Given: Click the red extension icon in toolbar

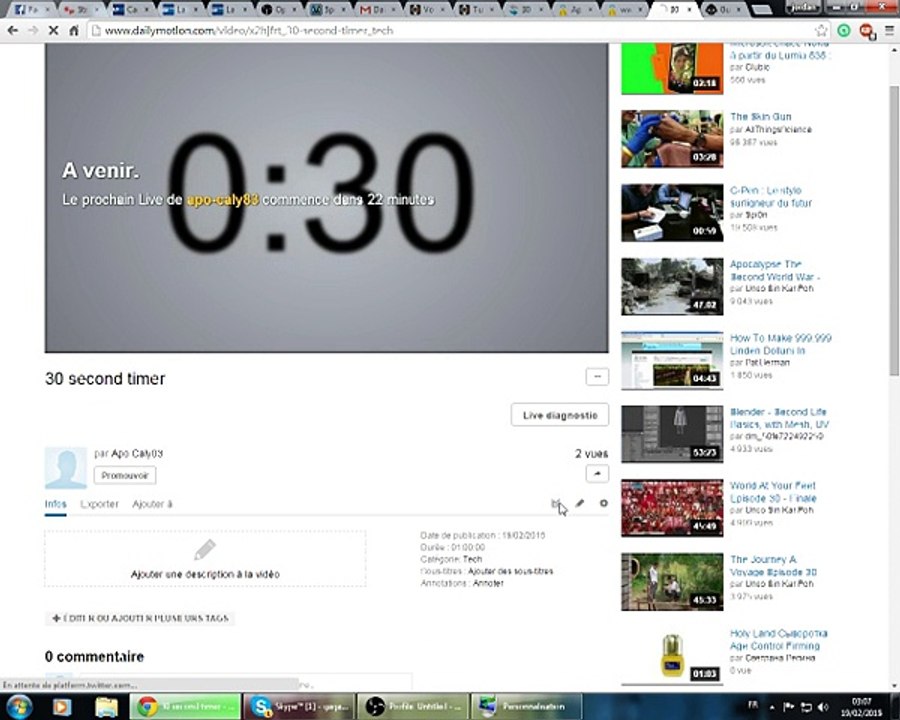Looking at the screenshot, I should (x=867, y=31).
